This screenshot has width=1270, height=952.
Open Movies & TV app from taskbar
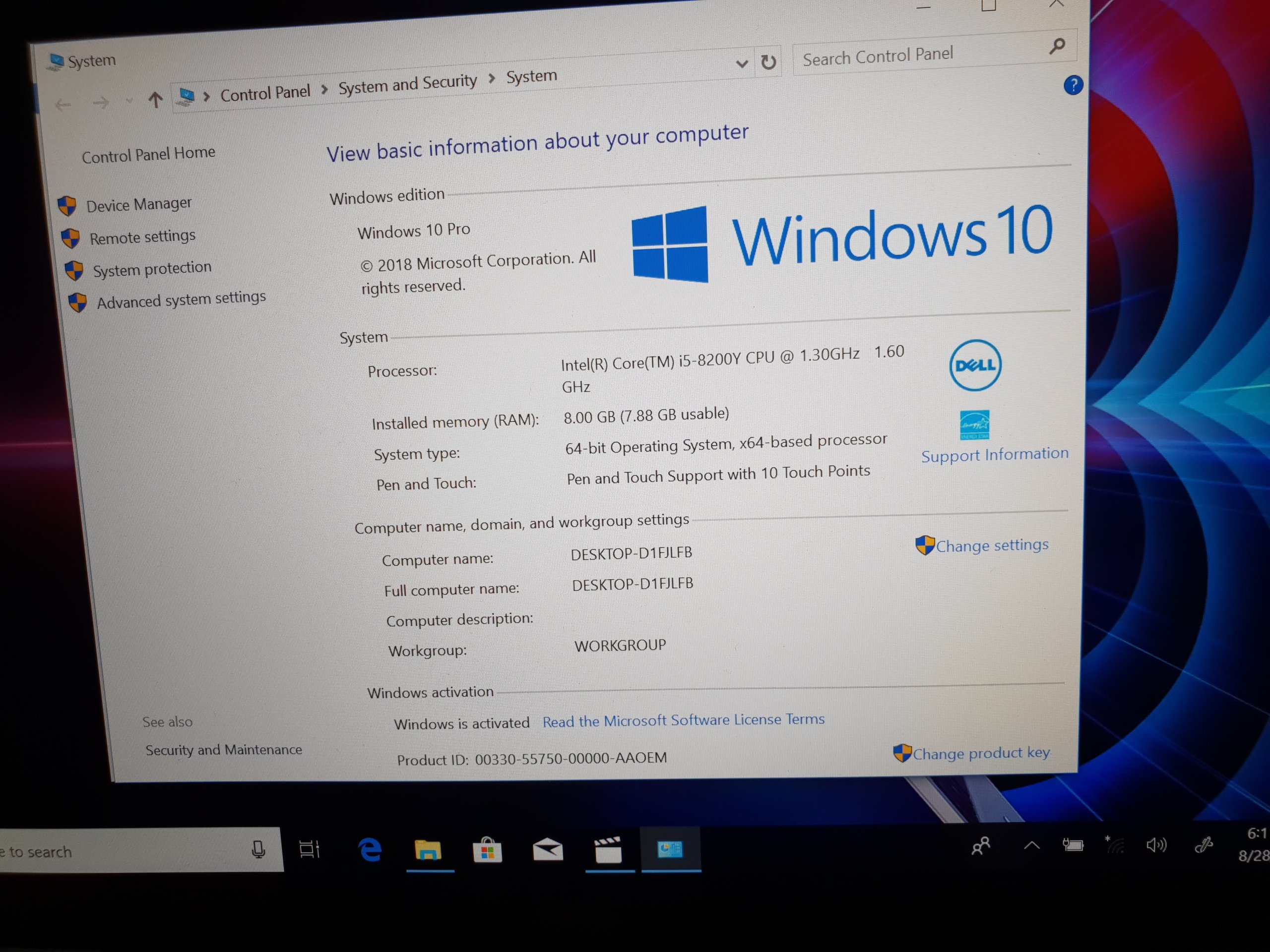click(608, 849)
